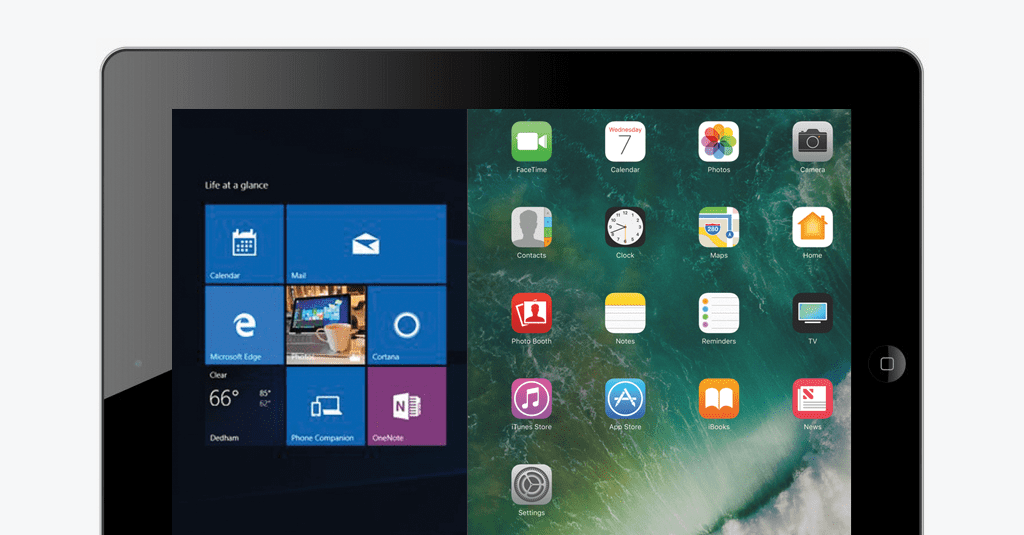Image resolution: width=1024 pixels, height=535 pixels.
Task: Launch Microsoft Edge tile
Action: pos(244,325)
